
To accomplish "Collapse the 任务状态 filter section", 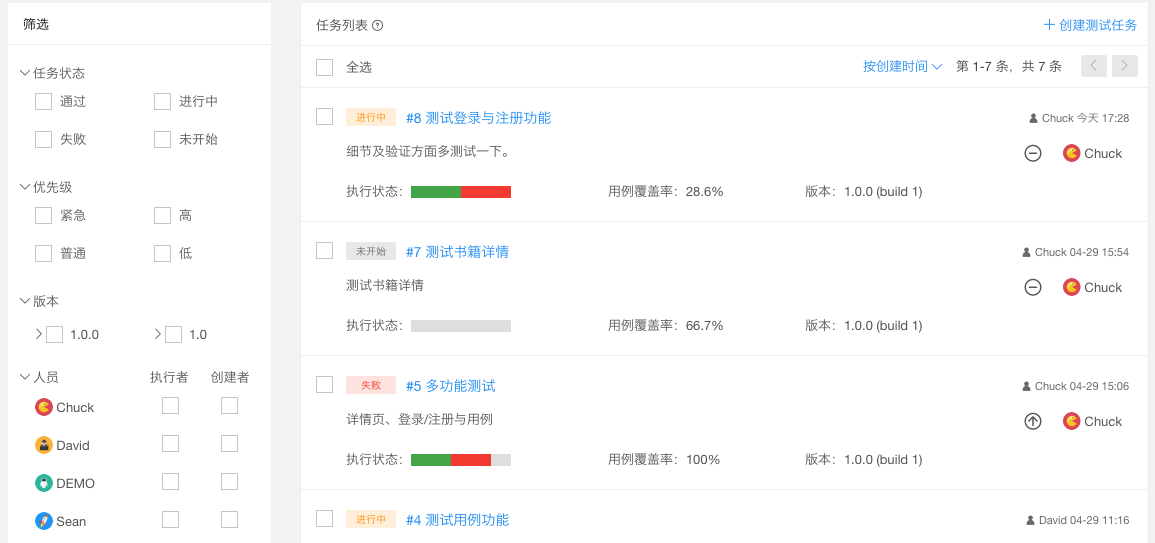I will click(x=25, y=73).
